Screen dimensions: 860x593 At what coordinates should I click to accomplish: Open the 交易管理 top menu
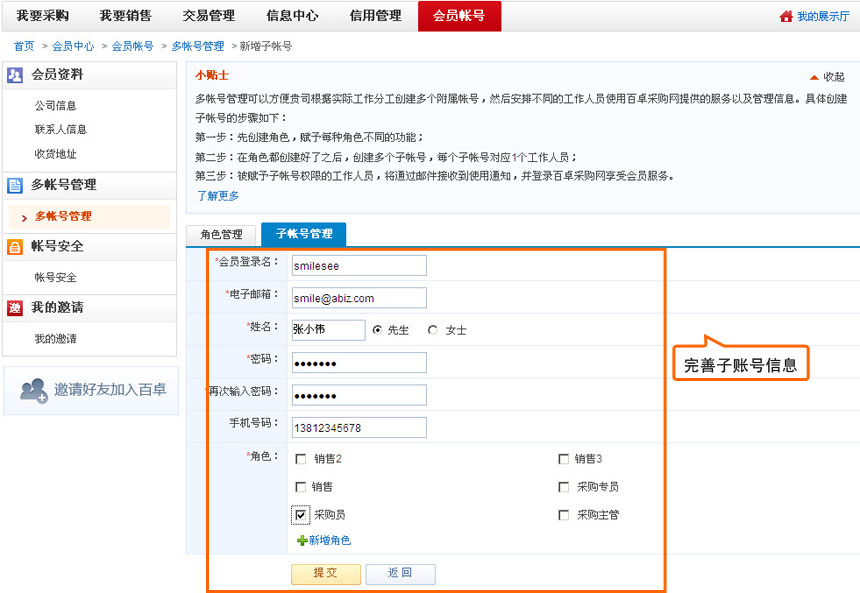[208, 16]
